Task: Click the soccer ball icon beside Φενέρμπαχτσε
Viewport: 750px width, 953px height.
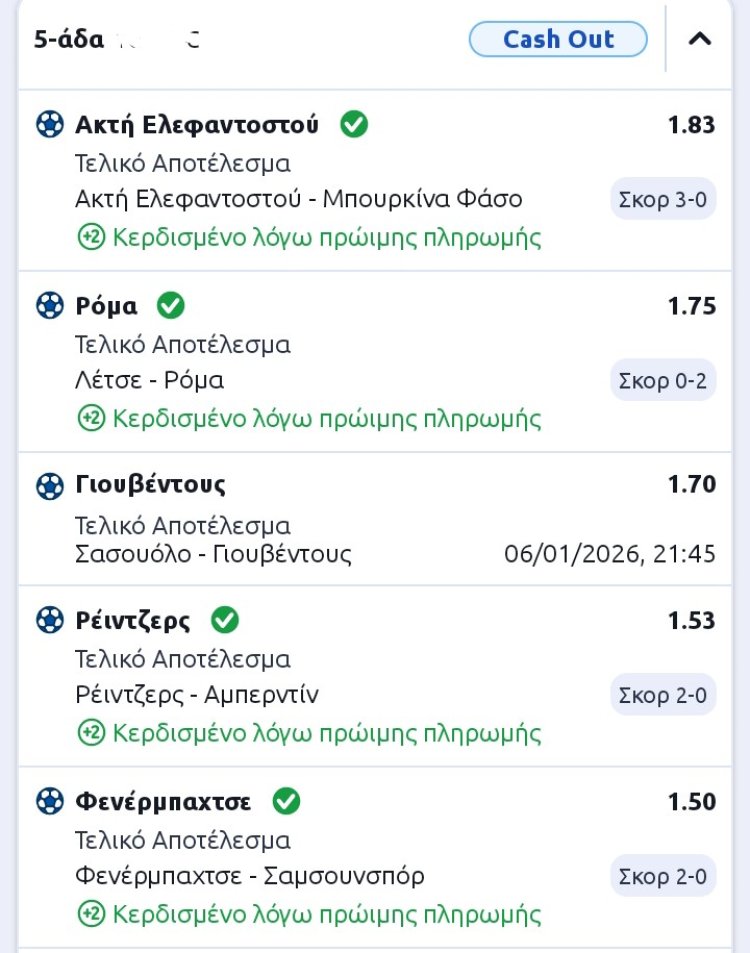Action: point(49,802)
